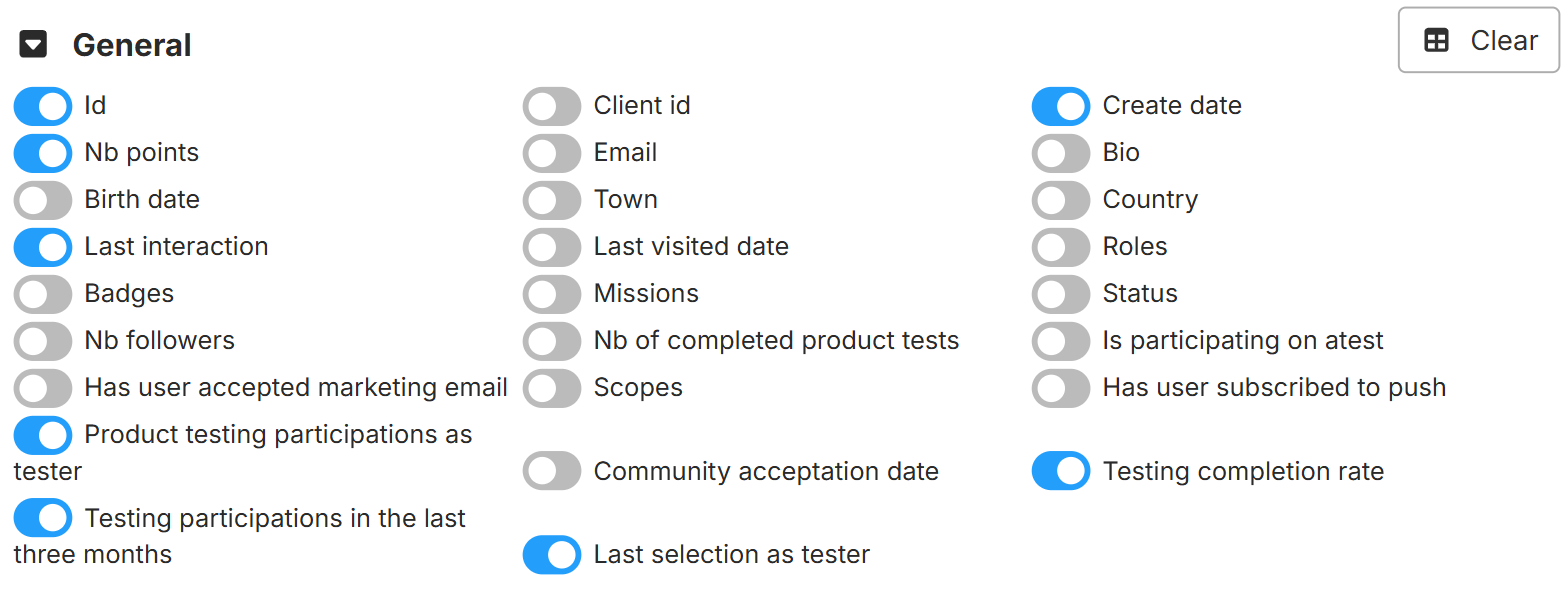This screenshot has height=591, width=1564.
Task: Toggle on the Country switch
Action: pos(1061,200)
